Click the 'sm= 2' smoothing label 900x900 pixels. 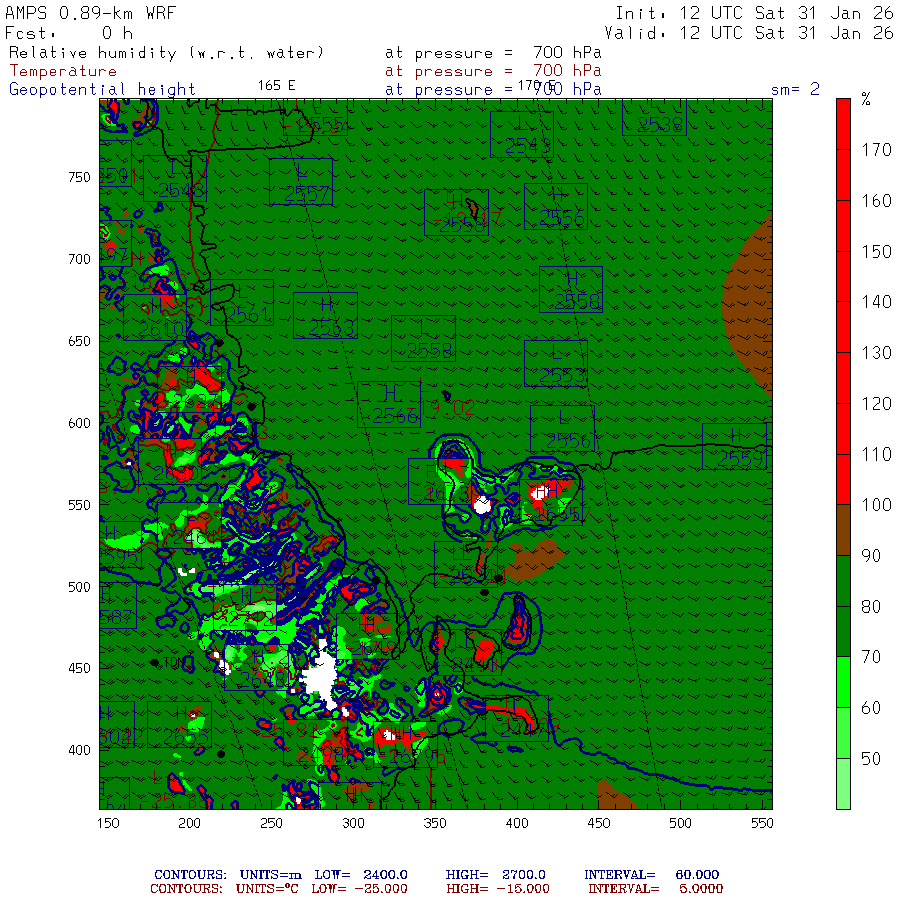(x=795, y=89)
